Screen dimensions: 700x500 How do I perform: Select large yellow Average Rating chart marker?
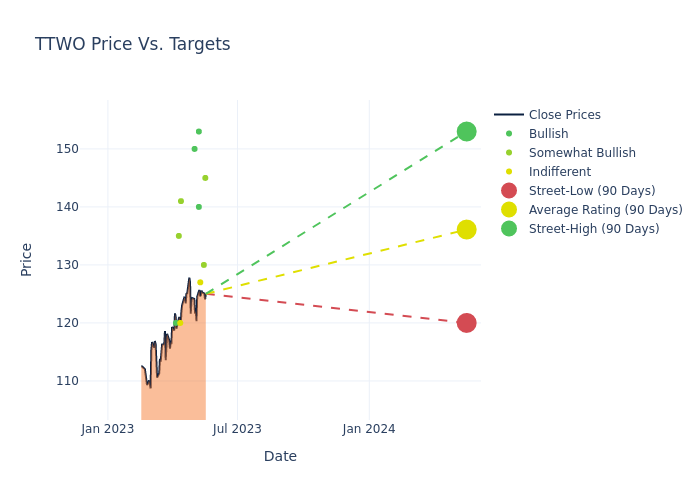point(467,230)
